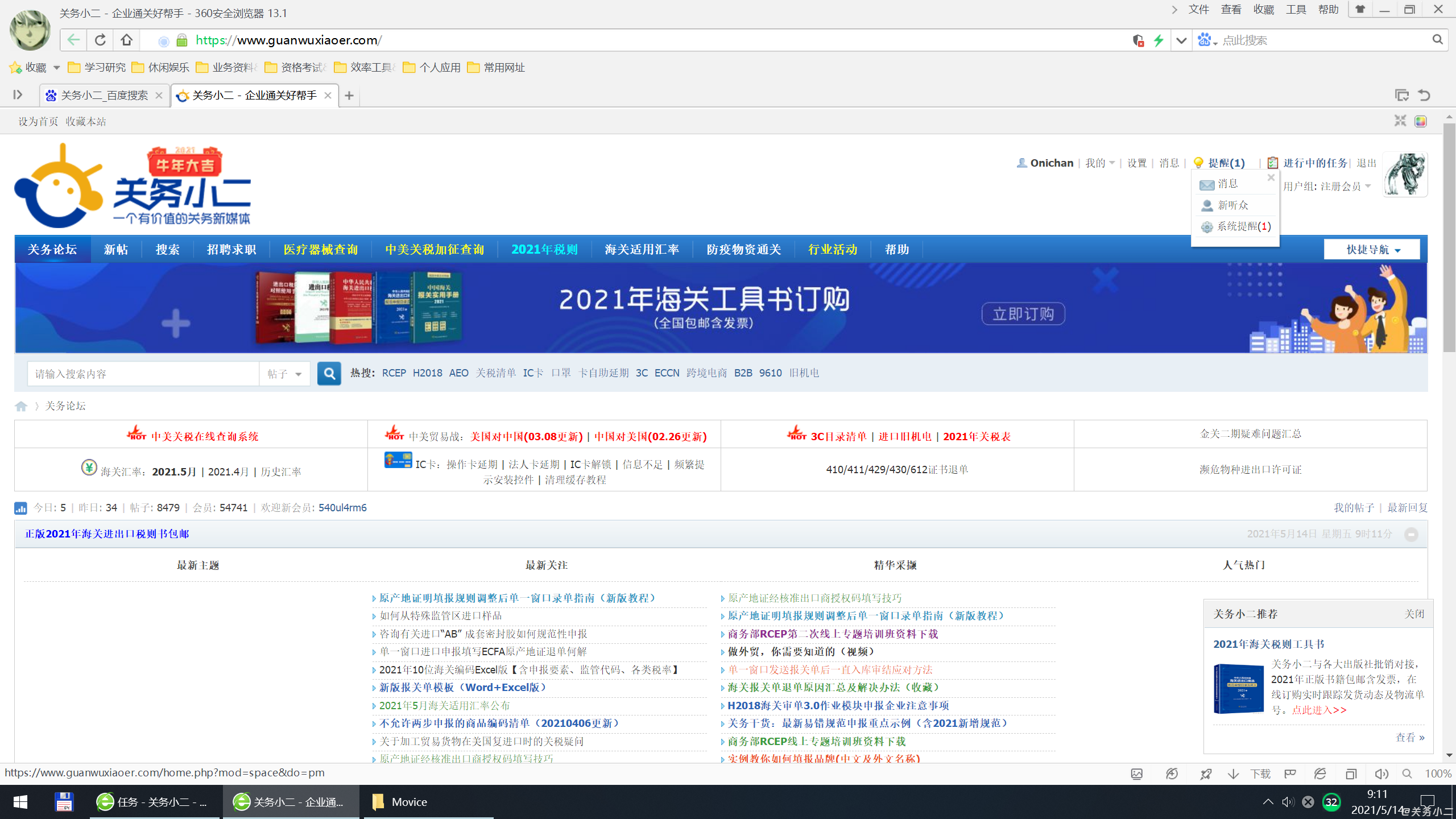
Task: Select the 新帖 navigation tab
Action: (x=116, y=249)
